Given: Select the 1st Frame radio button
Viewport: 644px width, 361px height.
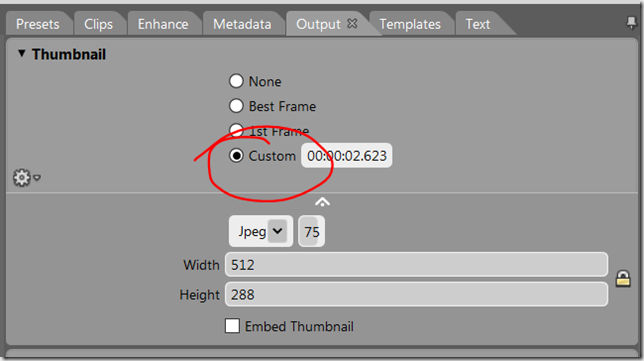Looking at the screenshot, I should point(236,131).
